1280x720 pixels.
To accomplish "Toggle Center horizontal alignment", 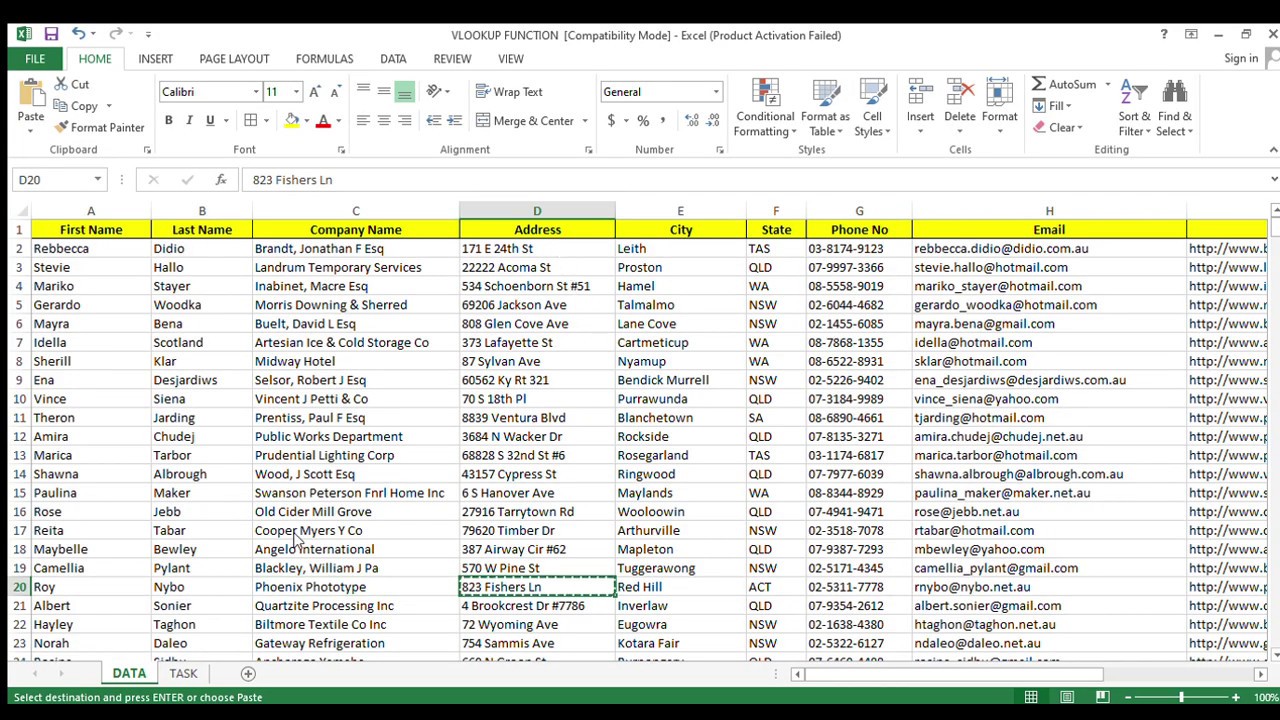I will [x=384, y=121].
